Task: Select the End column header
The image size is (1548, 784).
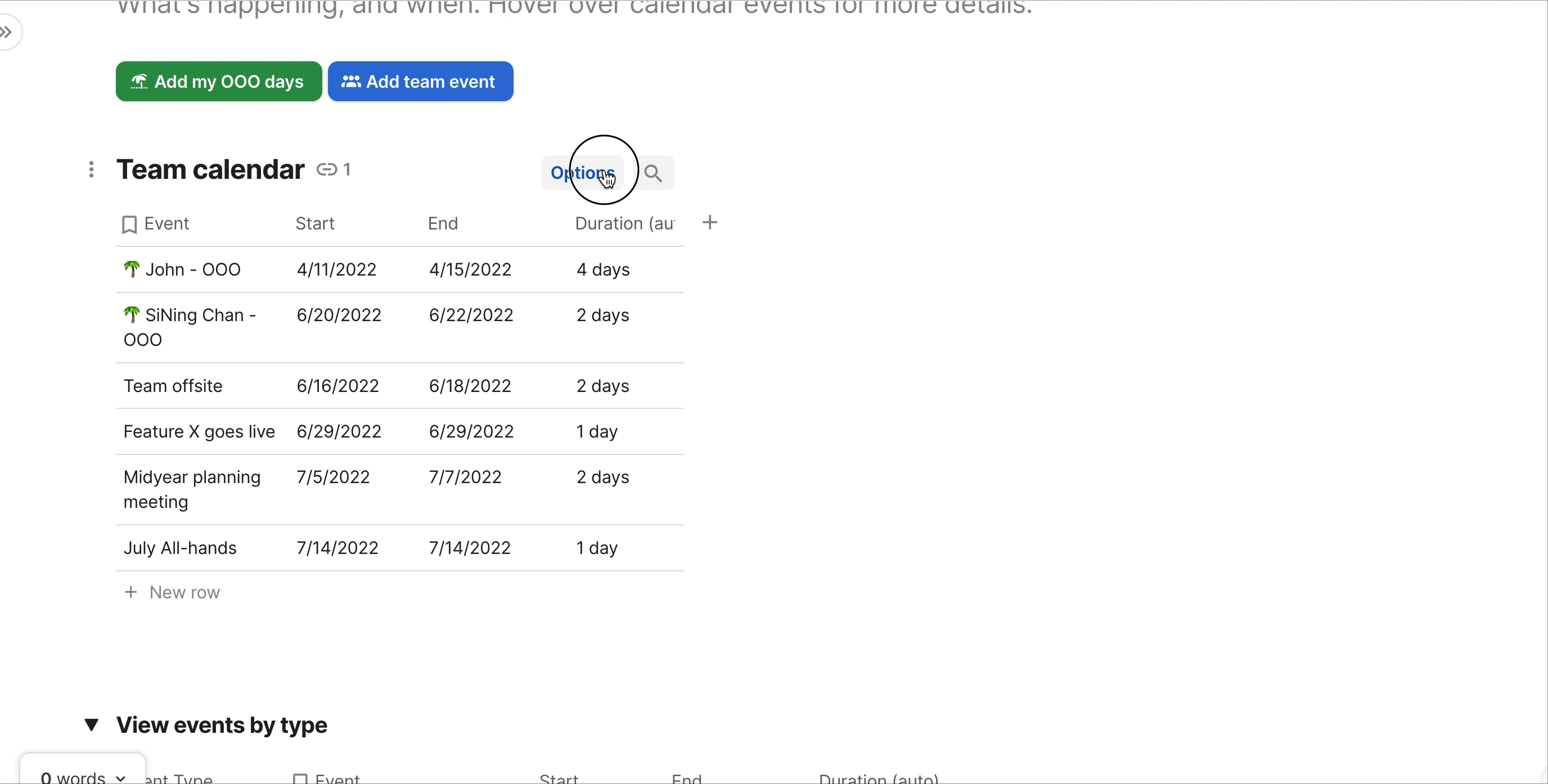Action: (443, 223)
